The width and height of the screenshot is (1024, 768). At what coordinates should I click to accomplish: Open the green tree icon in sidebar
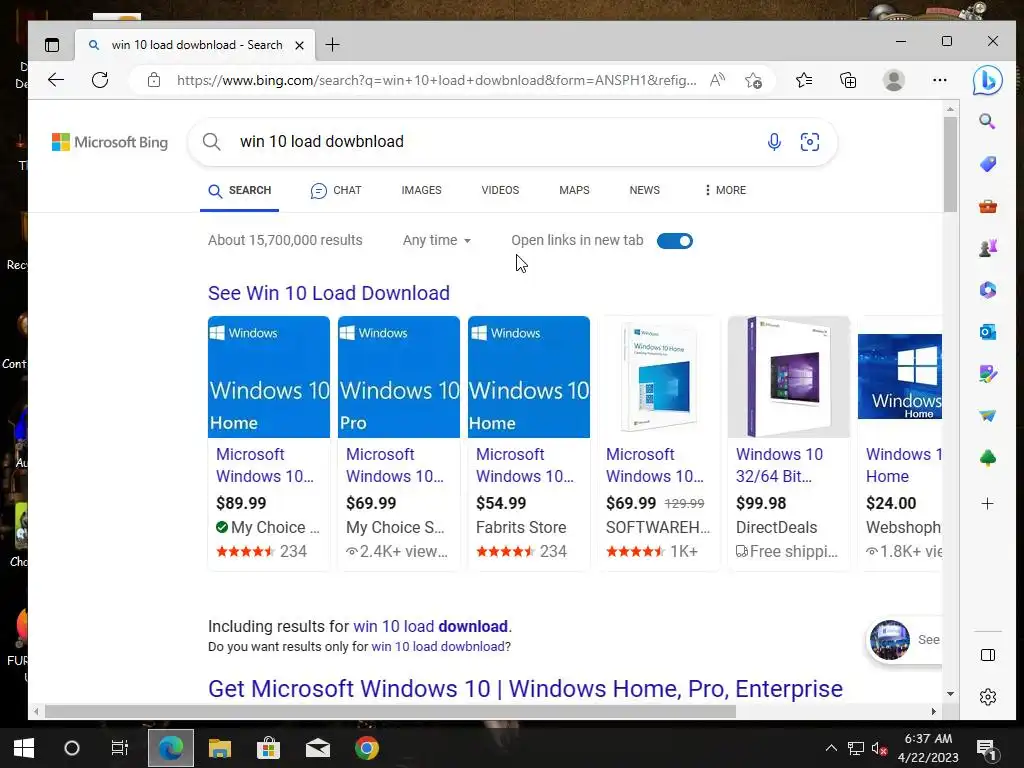987,458
